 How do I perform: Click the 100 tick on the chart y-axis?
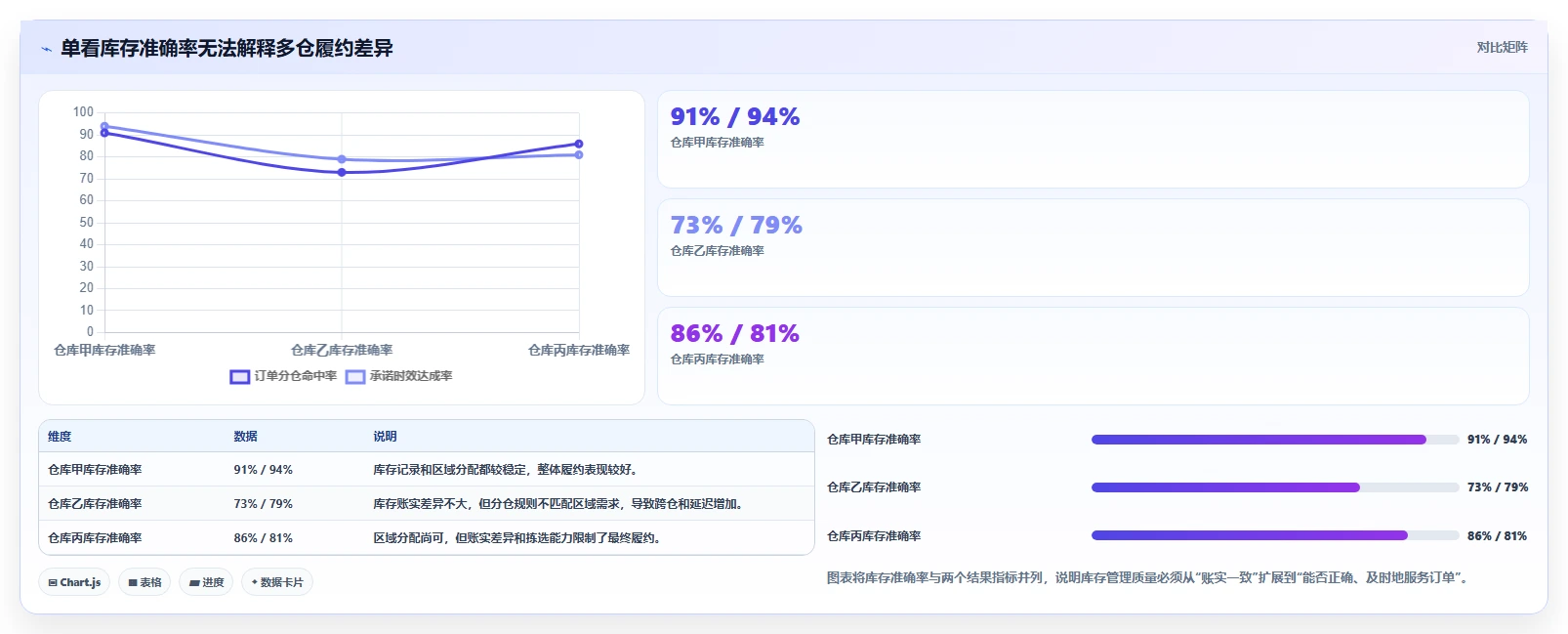point(83,112)
